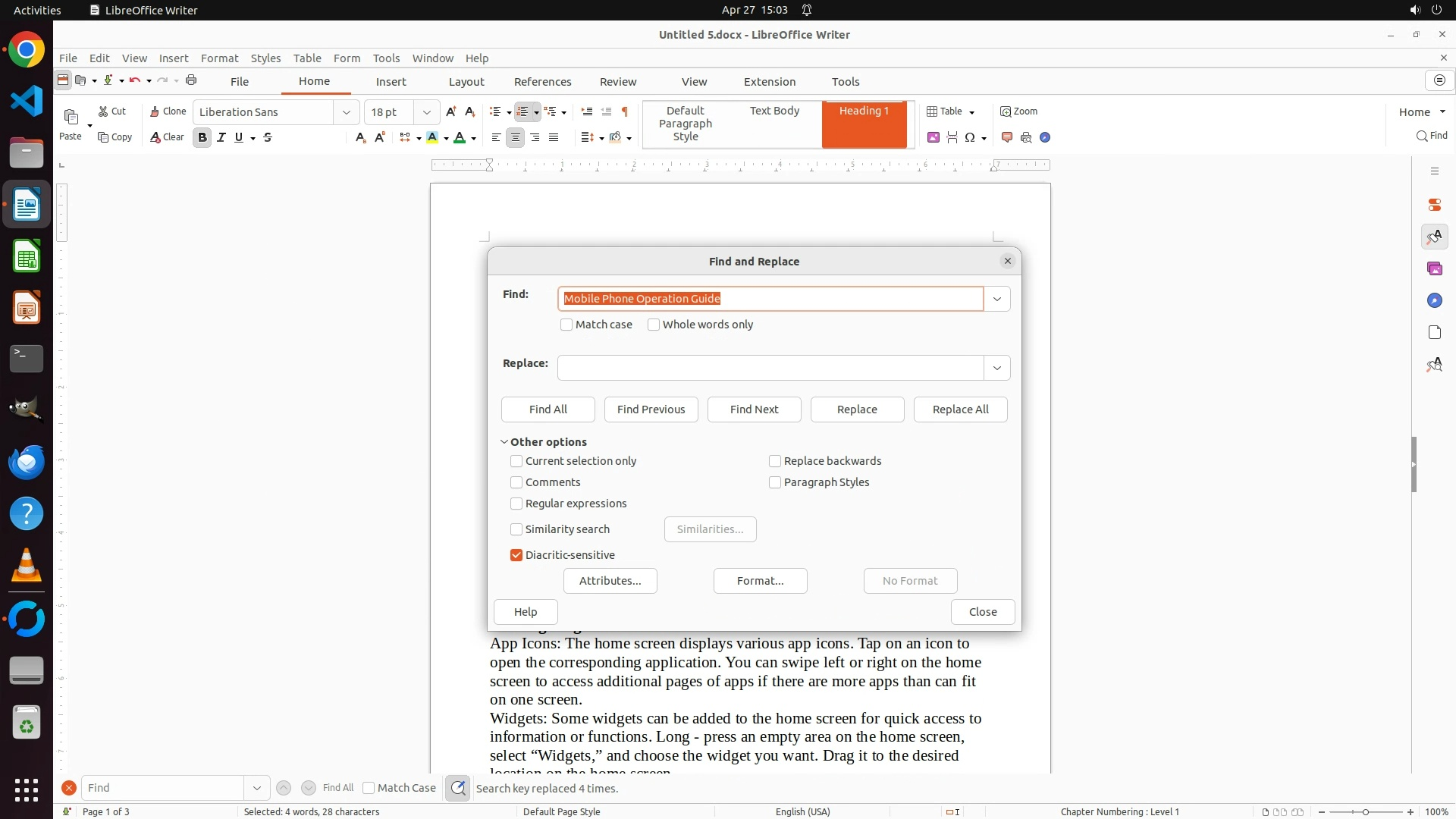Viewport: 1456px width, 819px height.
Task: Click the Clone formatting icon
Action: tap(168, 111)
